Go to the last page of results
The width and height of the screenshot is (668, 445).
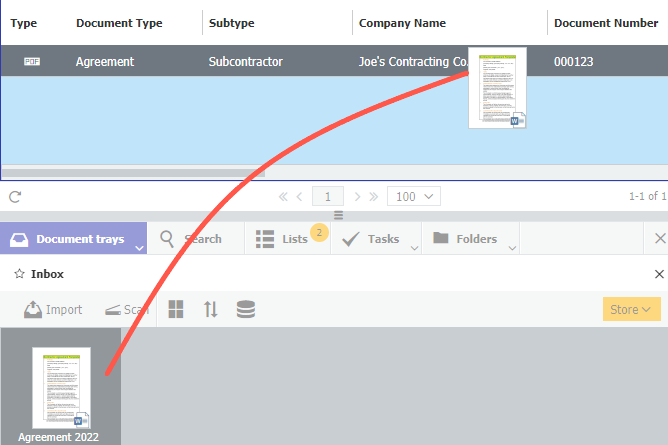pos(373,197)
